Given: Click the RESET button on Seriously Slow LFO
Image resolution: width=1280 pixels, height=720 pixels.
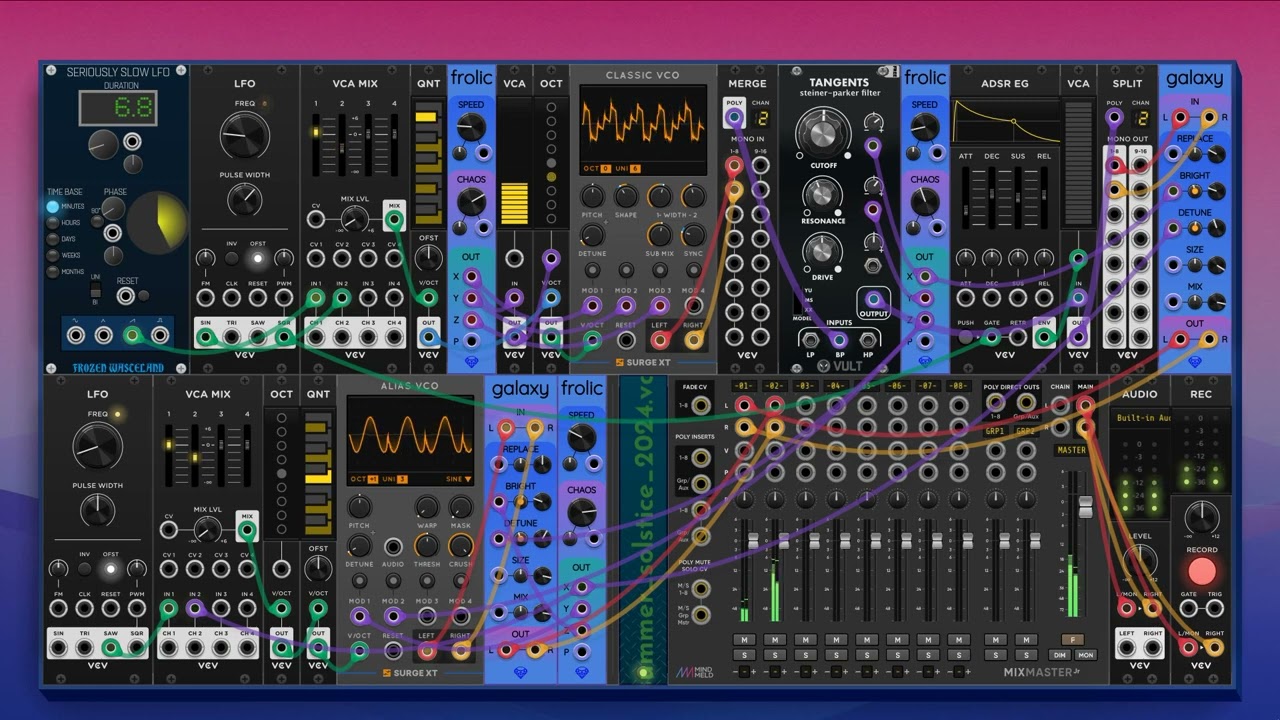Looking at the screenshot, I should (145, 296).
